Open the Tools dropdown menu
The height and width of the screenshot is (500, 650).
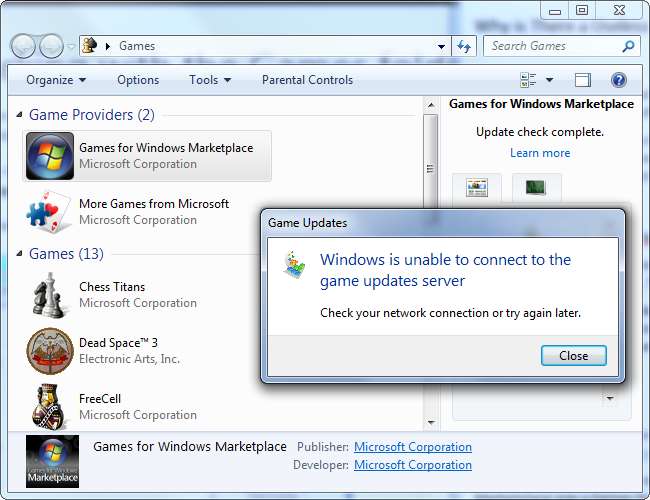coord(210,80)
